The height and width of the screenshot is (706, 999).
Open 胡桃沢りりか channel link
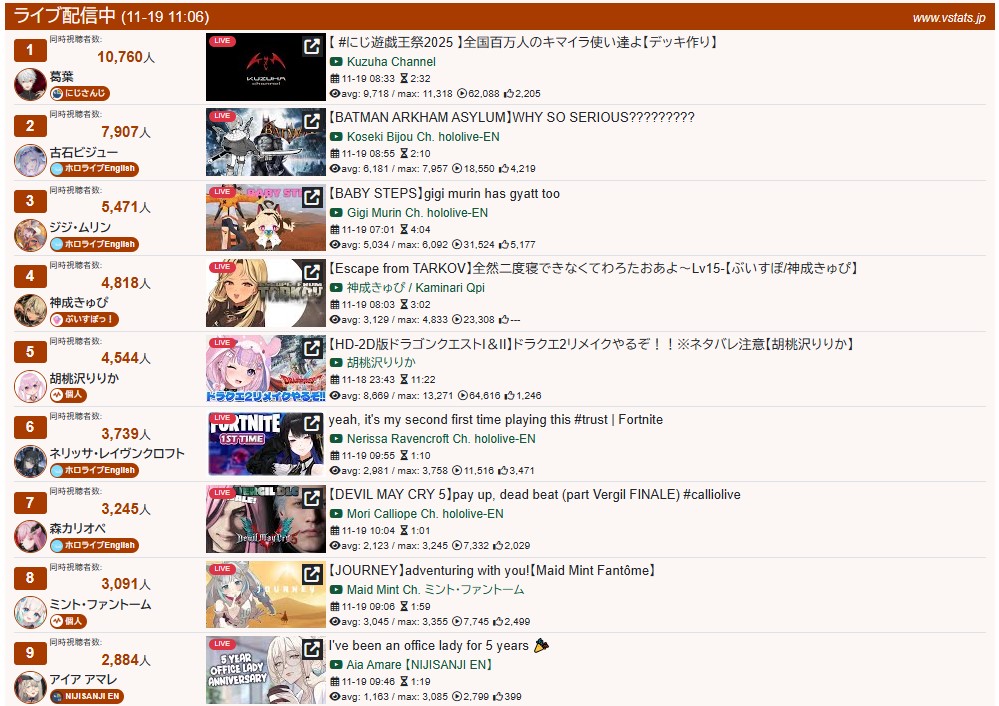[x=381, y=363]
